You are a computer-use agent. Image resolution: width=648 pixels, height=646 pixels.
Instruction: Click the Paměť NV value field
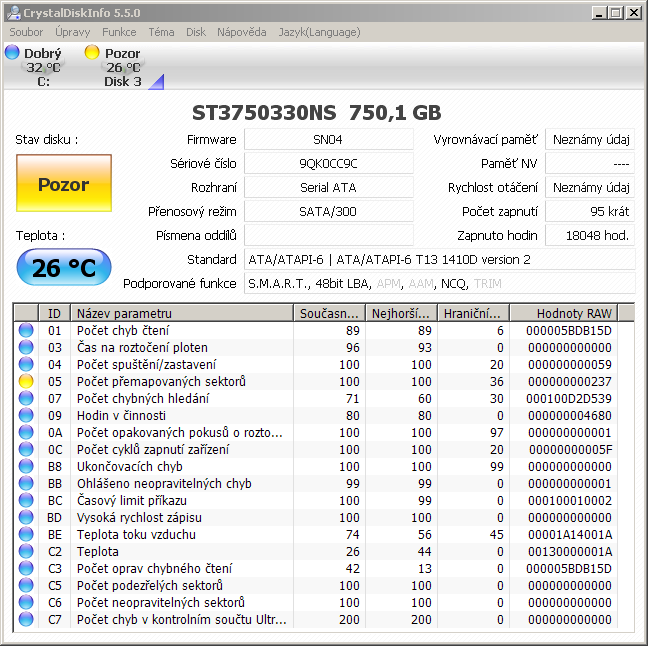[590, 163]
